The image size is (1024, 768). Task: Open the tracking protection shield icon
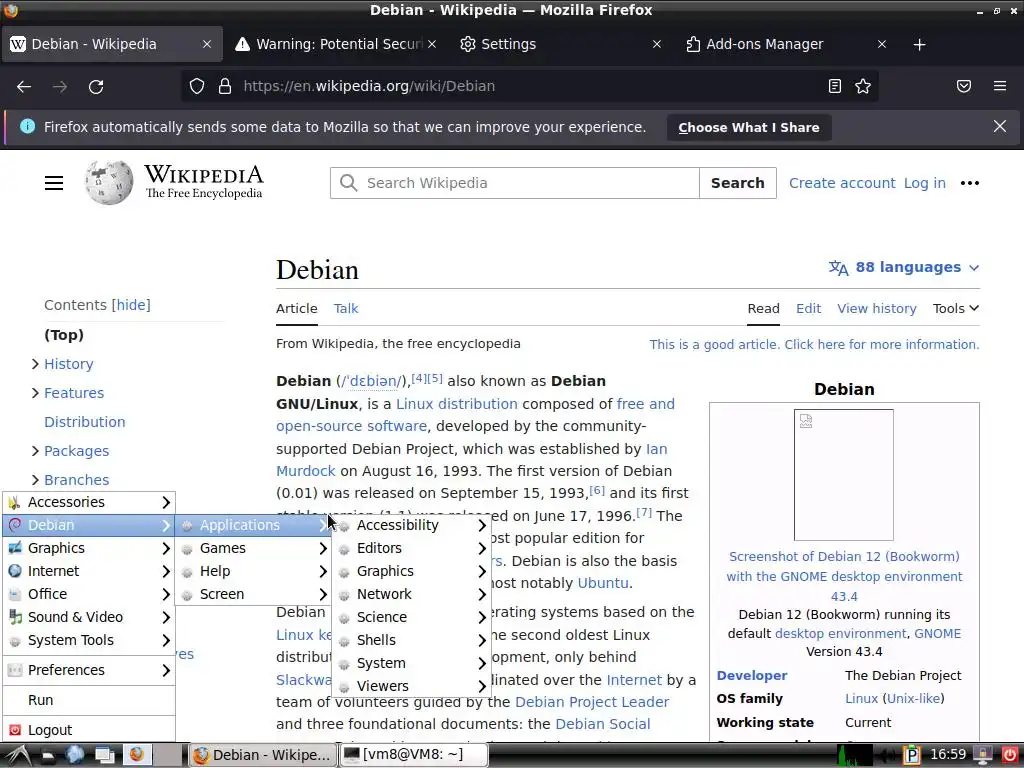pos(197,86)
